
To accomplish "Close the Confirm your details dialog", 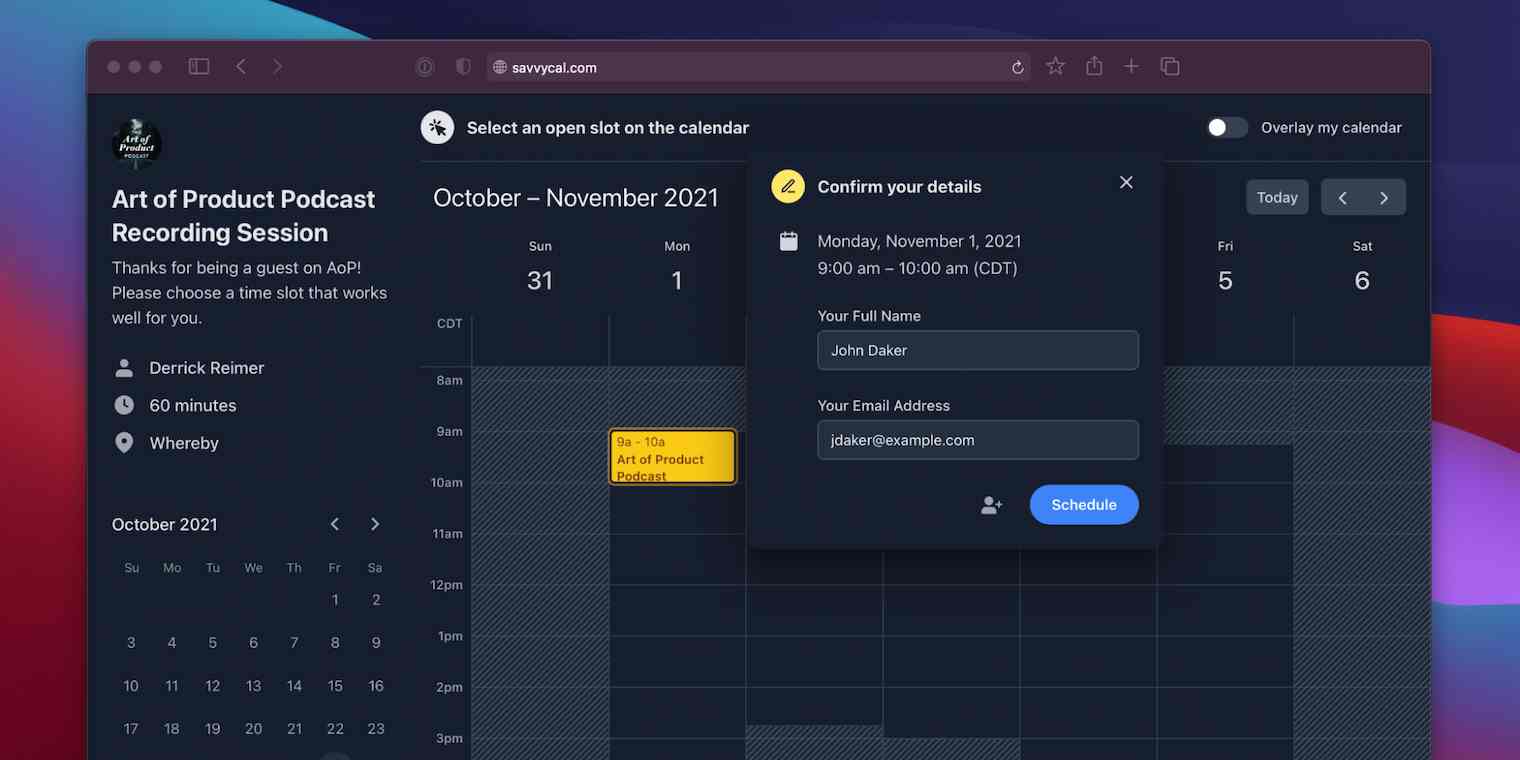I will pyautogui.click(x=1125, y=183).
